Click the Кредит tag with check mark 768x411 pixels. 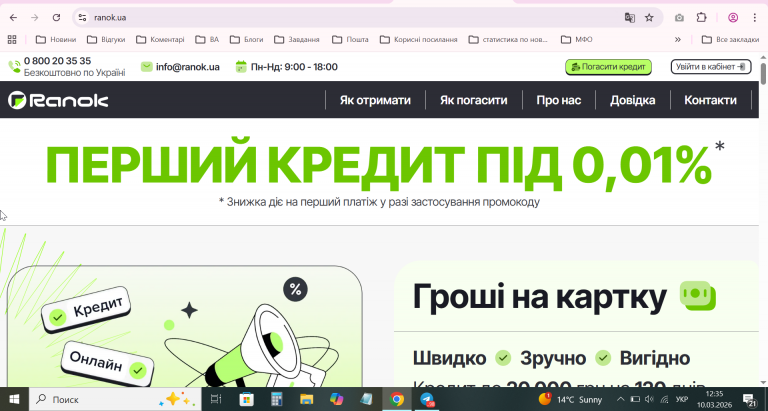(x=86, y=310)
